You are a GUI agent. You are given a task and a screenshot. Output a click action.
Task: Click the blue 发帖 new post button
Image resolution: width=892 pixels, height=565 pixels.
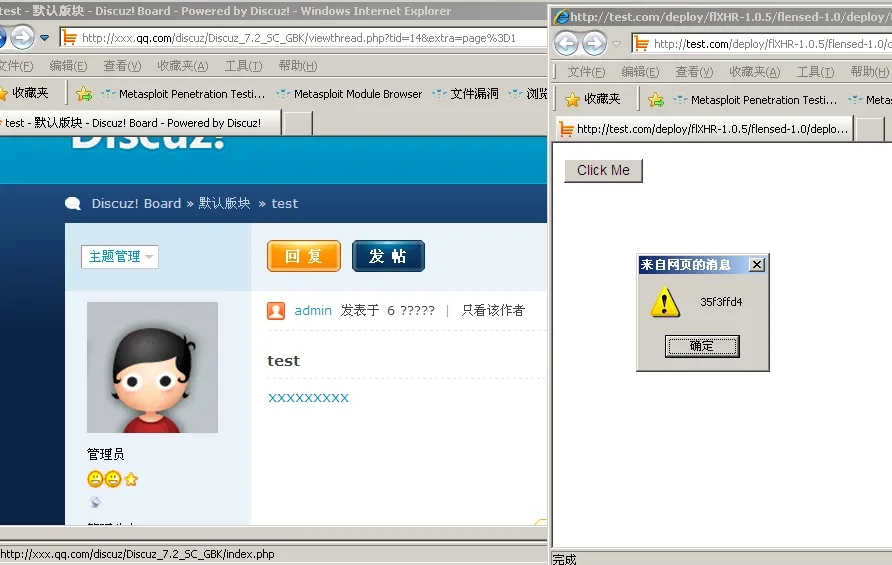pyautogui.click(x=388, y=256)
